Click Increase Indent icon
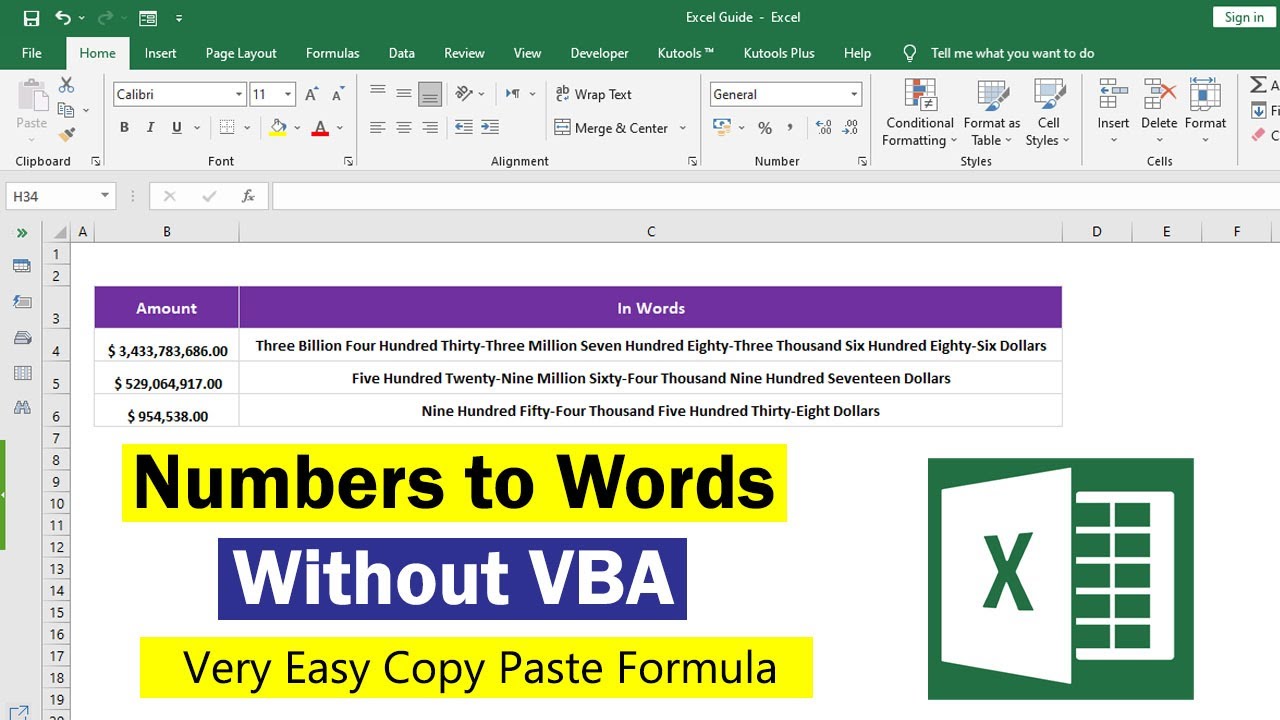1280x720 pixels. point(490,127)
